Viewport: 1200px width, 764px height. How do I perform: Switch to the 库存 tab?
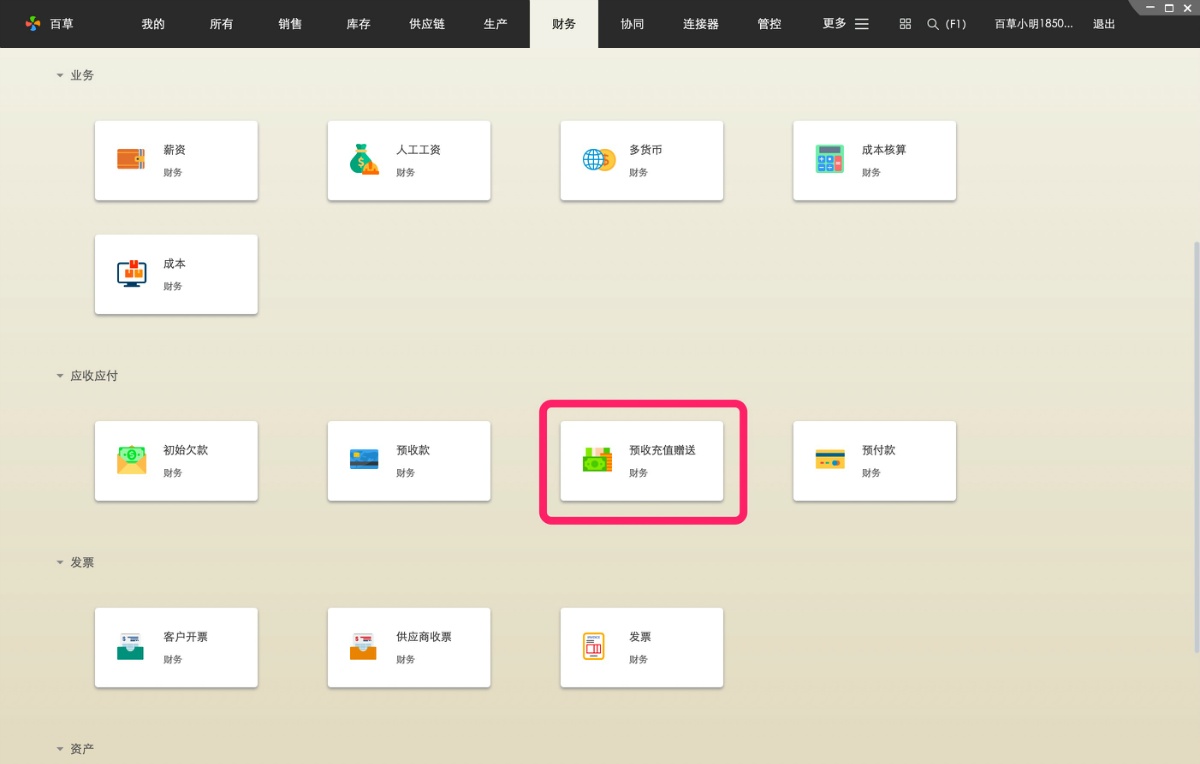click(x=358, y=24)
